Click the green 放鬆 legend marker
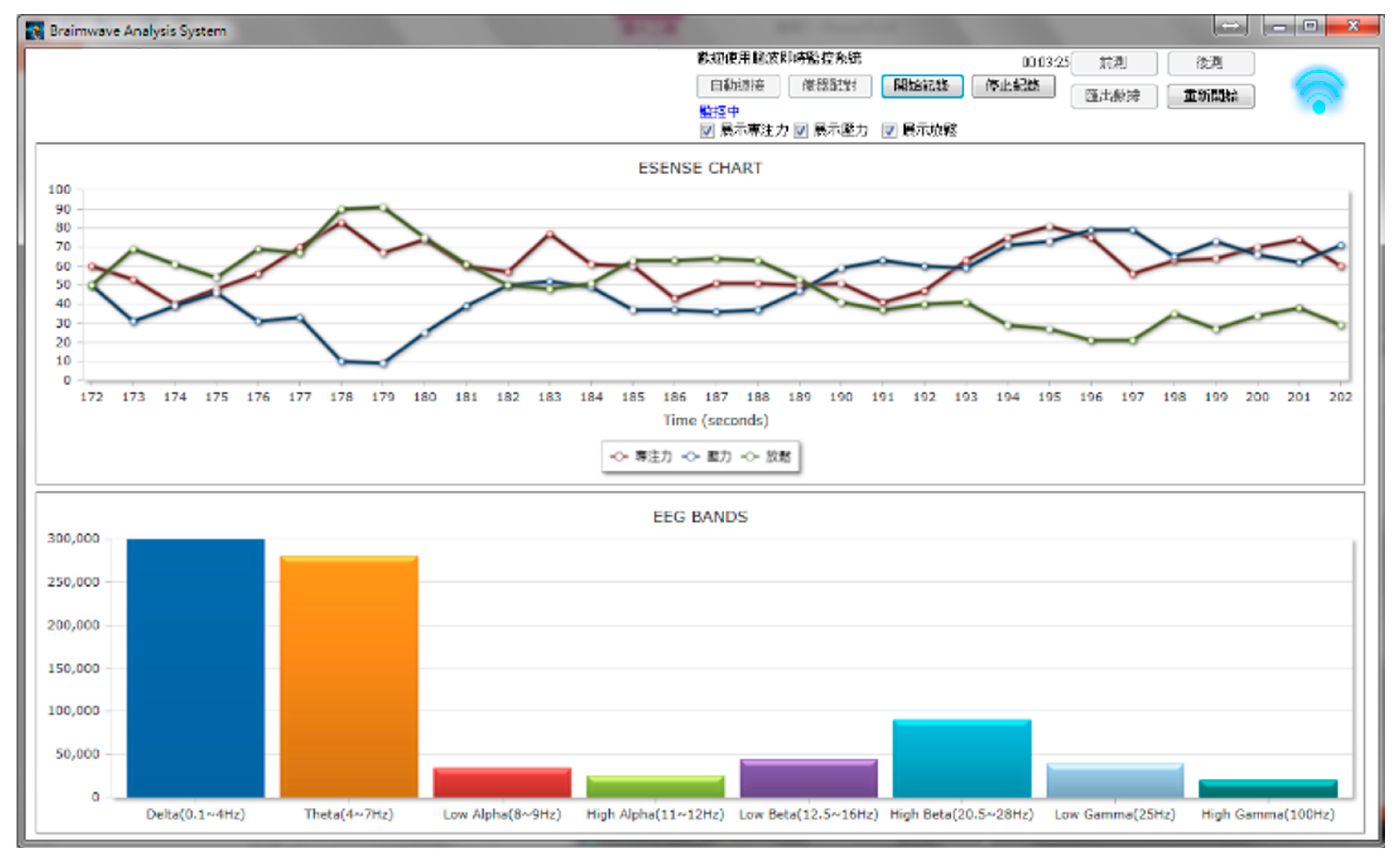 (x=750, y=456)
